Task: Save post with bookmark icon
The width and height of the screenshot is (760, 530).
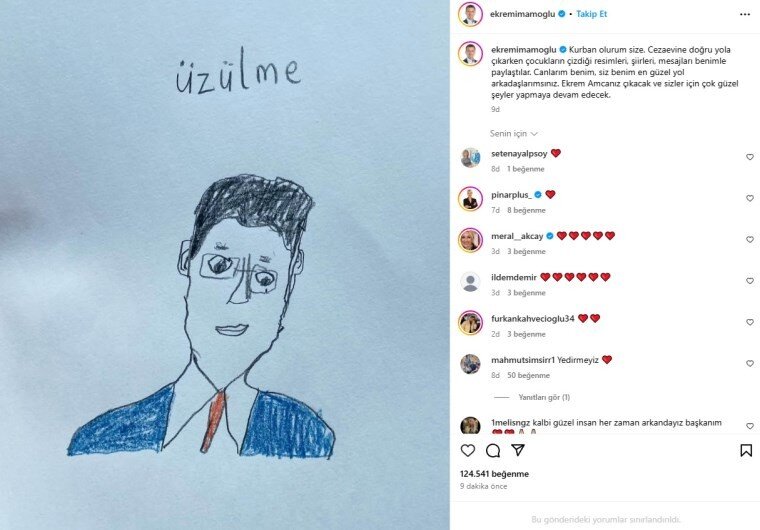Action: click(x=746, y=450)
